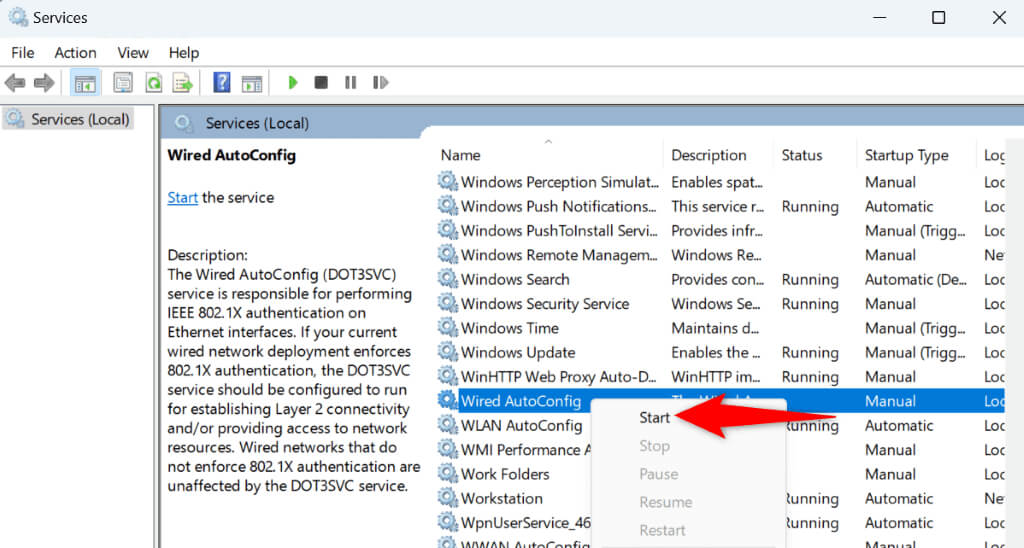The height and width of the screenshot is (548, 1024).
Task: Click Windows Time's Maintains d... description
Action: [716, 328]
